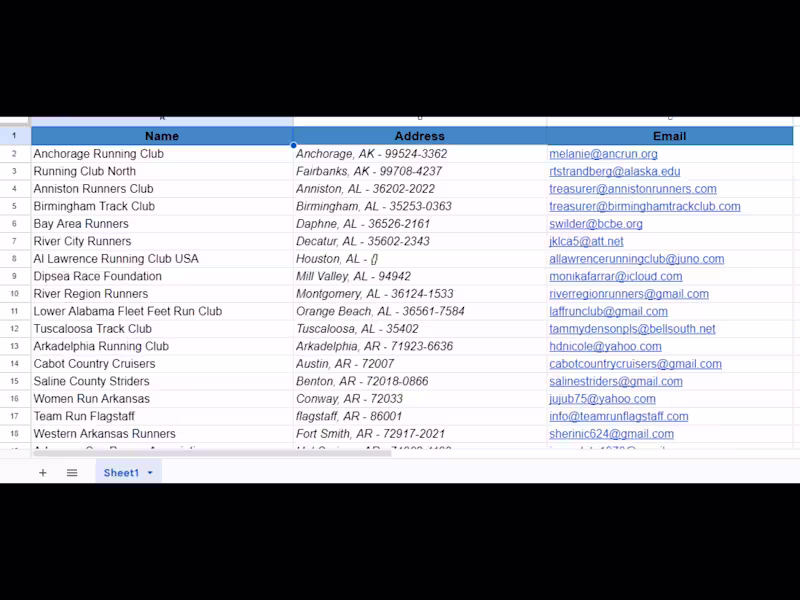Select the Name header cell
The width and height of the screenshot is (800, 600).
coord(162,136)
